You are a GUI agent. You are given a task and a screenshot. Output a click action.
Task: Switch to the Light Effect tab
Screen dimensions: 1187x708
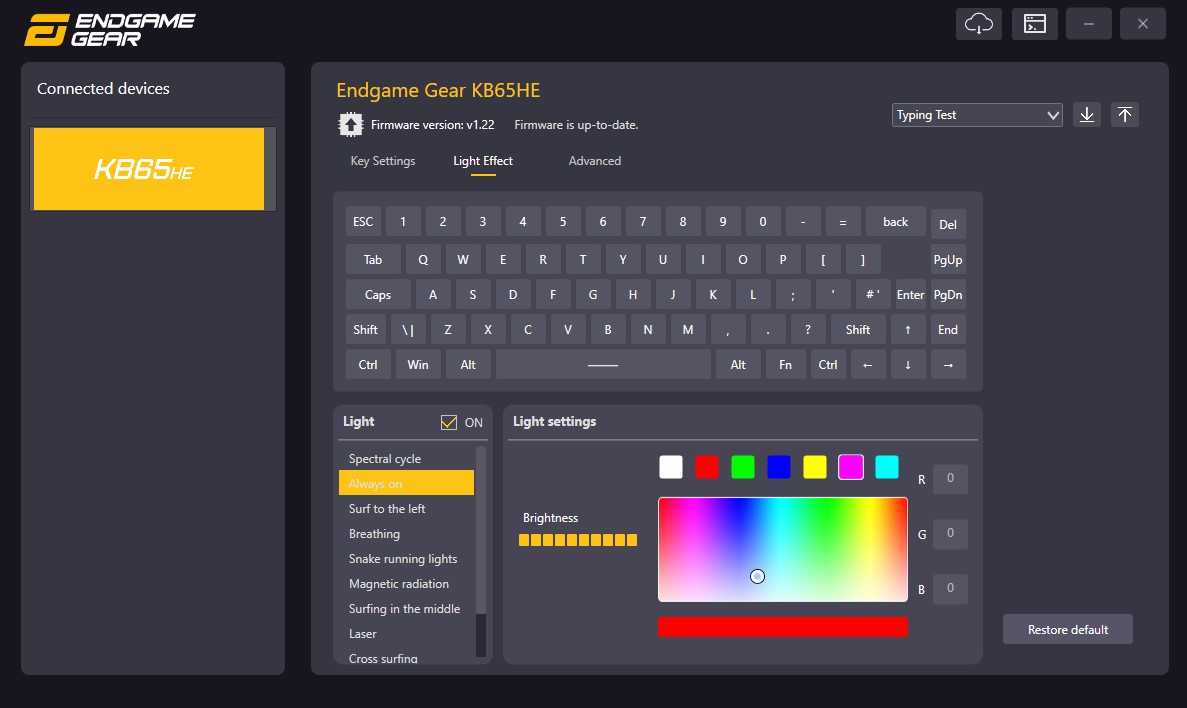[483, 161]
